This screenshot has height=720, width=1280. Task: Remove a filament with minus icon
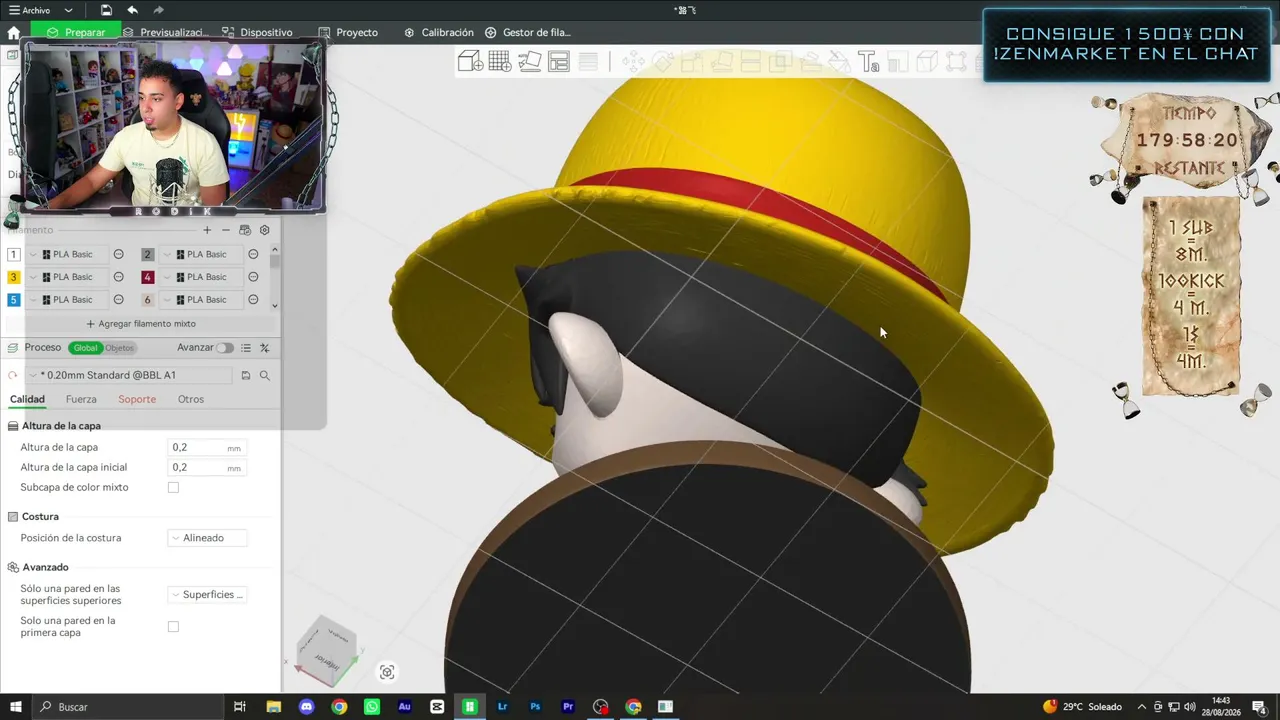pos(226,230)
